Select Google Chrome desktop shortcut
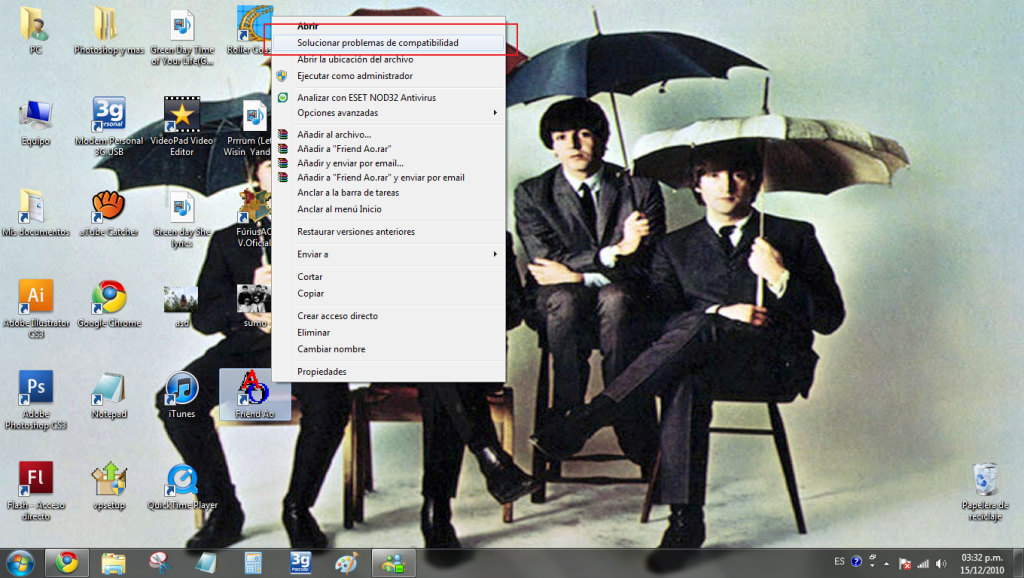The height and width of the screenshot is (578, 1024). pyautogui.click(x=108, y=304)
